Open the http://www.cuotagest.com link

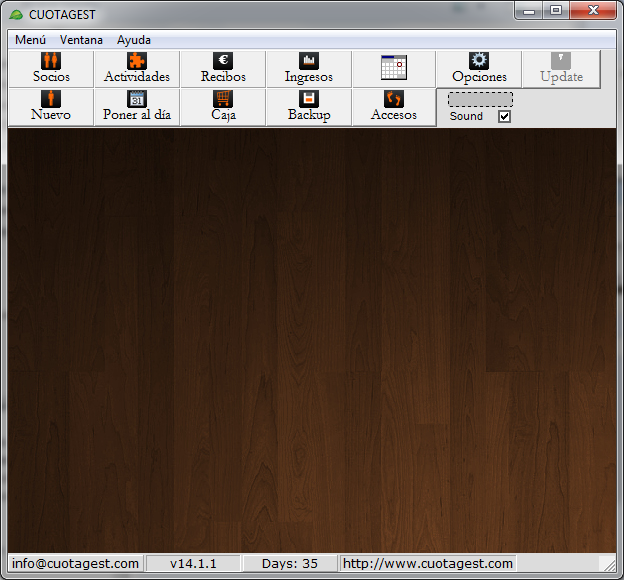pos(428,563)
